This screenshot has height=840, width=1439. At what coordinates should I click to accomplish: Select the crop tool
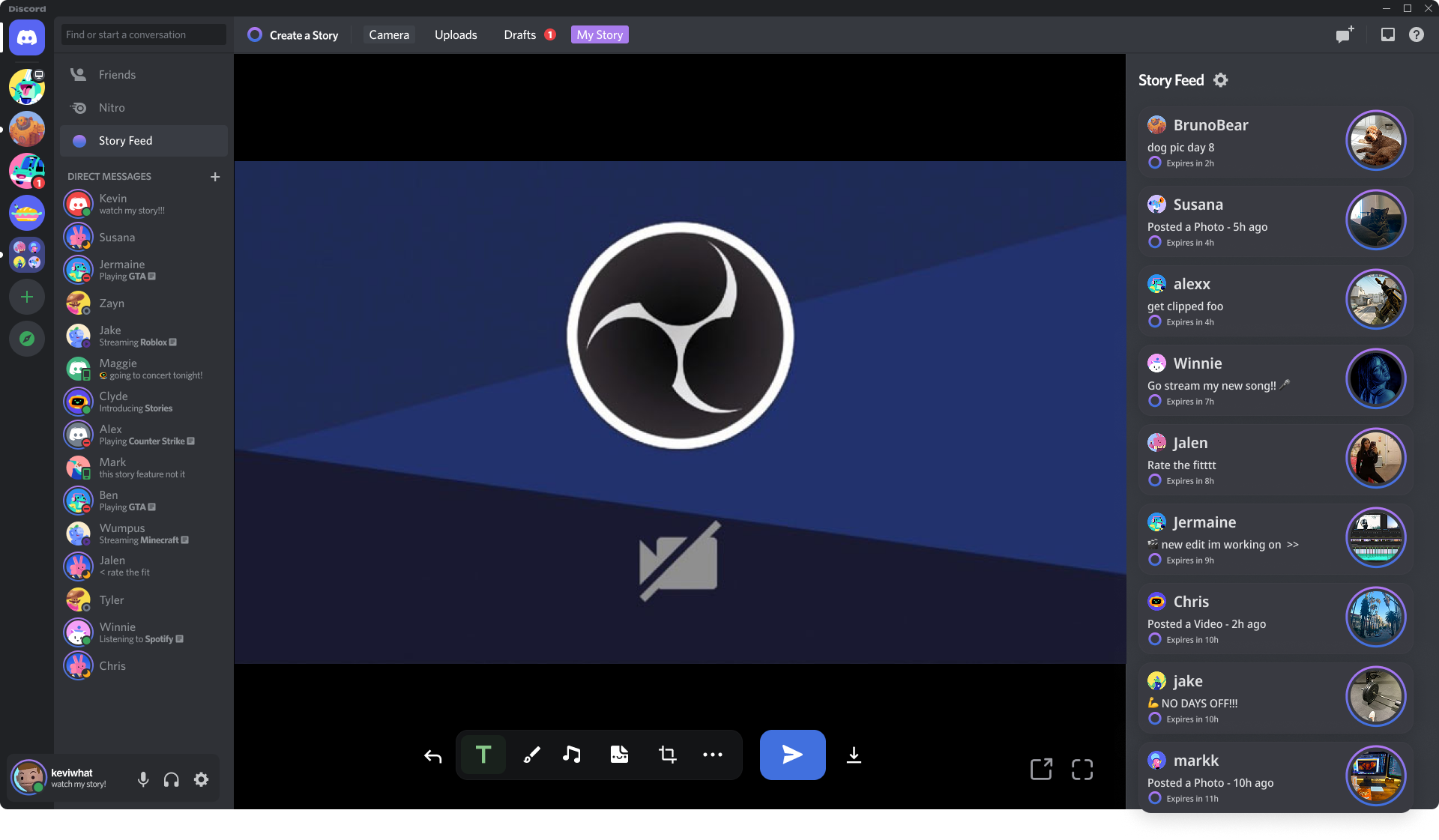point(667,755)
